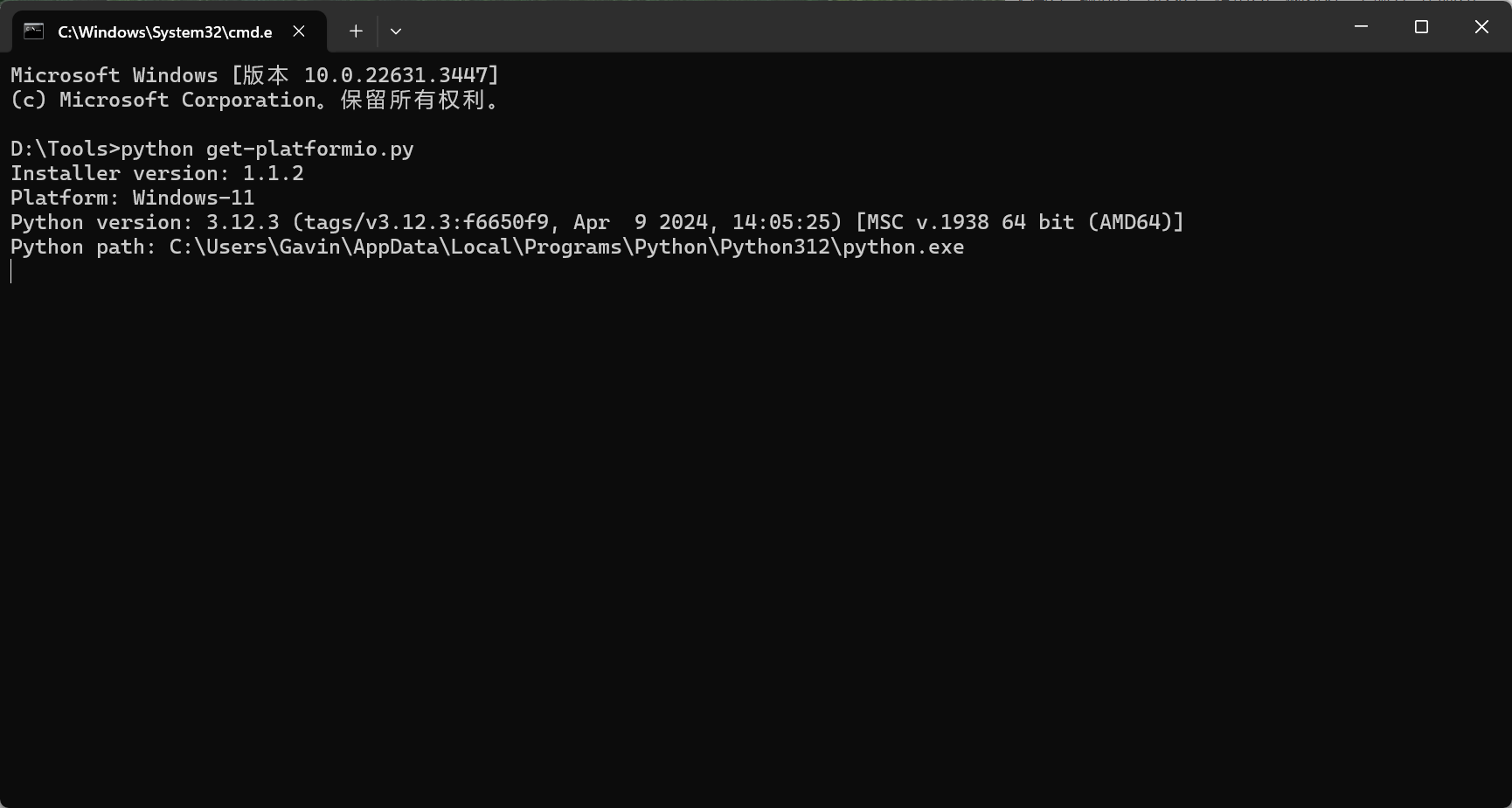1512x808 pixels.
Task: Minimize the terminal window
Action: coord(1361,27)
